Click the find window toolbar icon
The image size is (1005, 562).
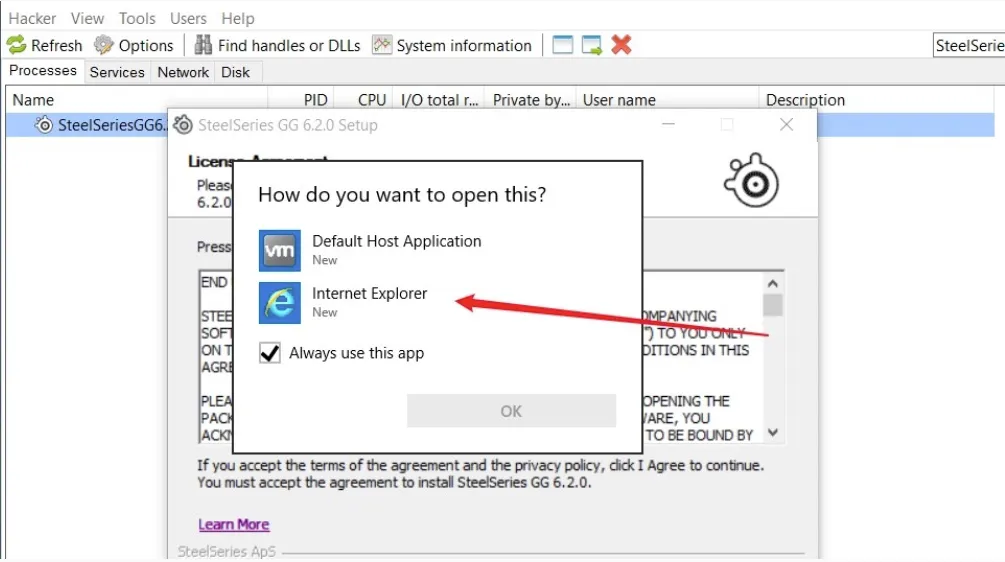point(562,45)
